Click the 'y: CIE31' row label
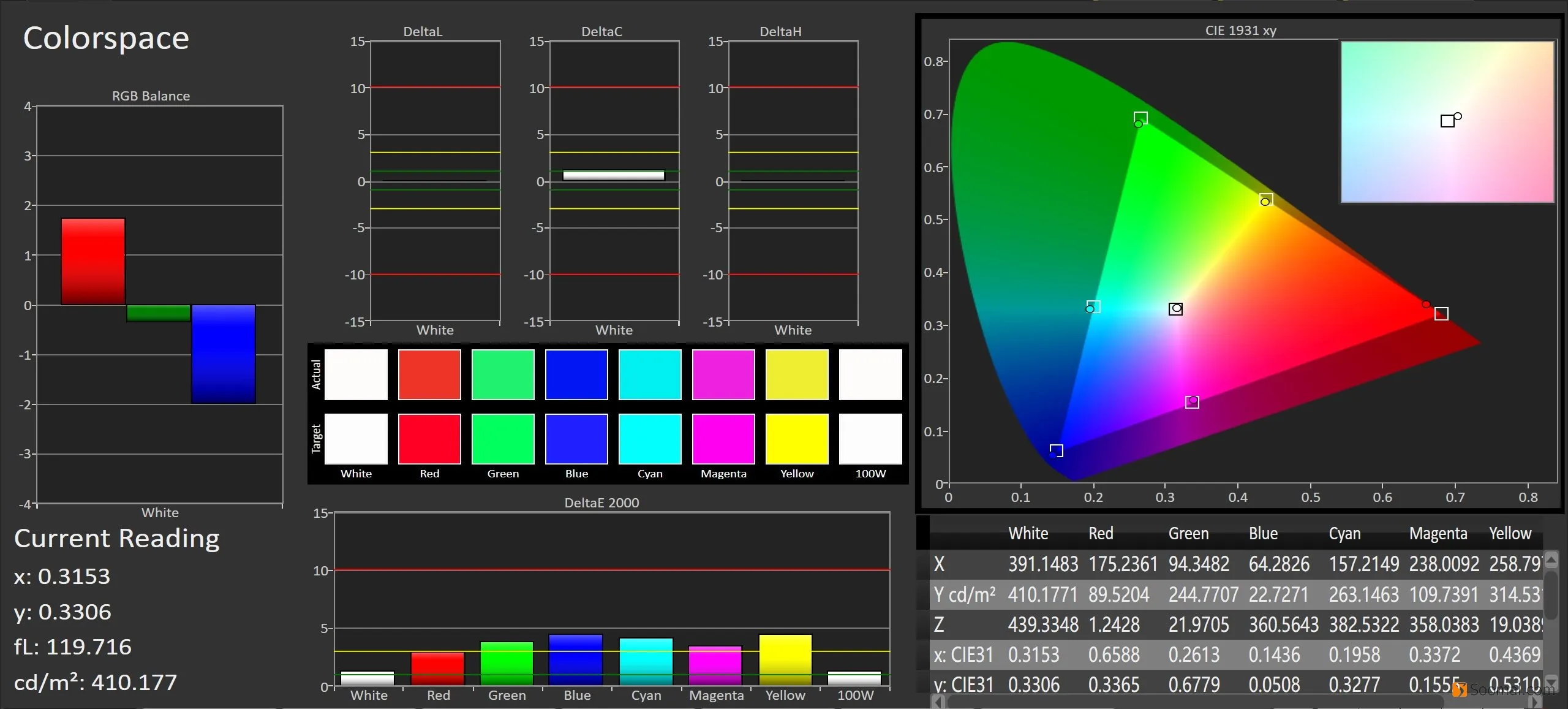Image resolution: width=1568 pixels, height=709 pixels. click(x=963, y=684)
